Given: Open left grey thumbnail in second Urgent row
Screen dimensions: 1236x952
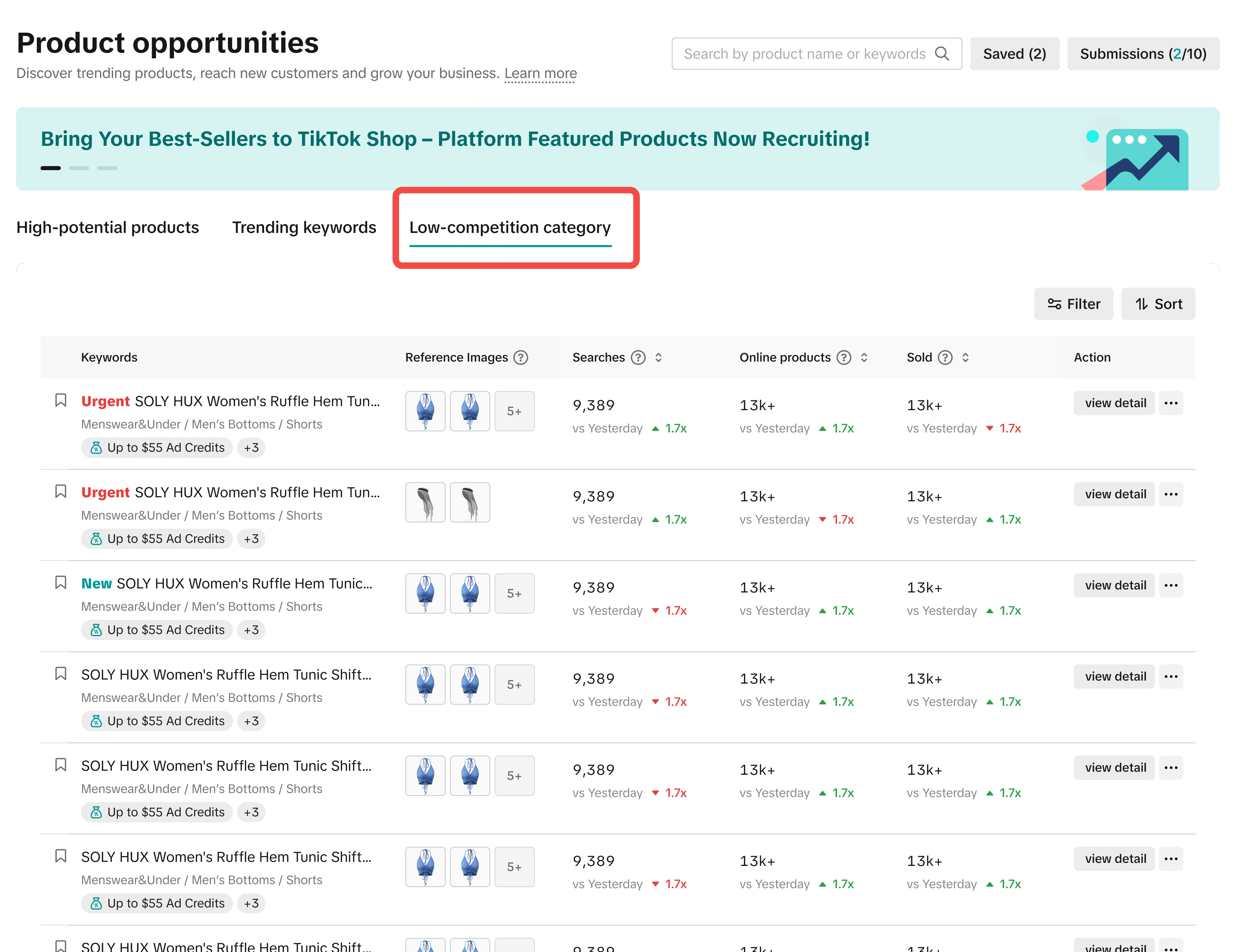Looking at the screenshot, I should tap(426, 502).
